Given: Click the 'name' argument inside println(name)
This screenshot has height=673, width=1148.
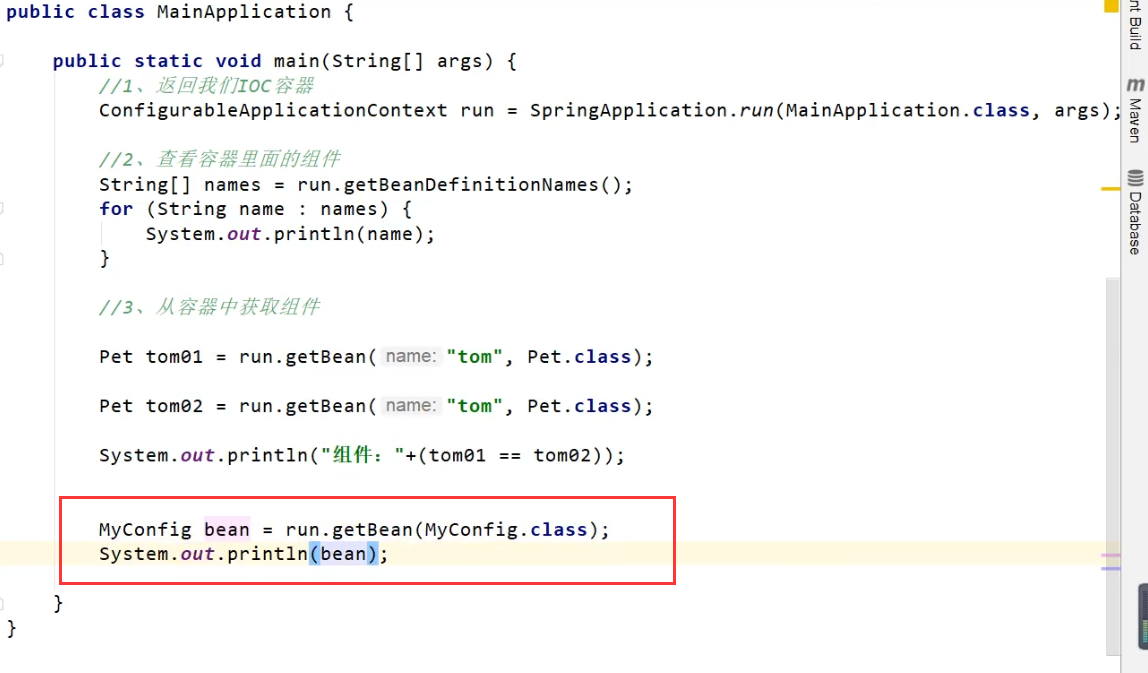Looking at the screenshot, I should (x=390, y=234).
